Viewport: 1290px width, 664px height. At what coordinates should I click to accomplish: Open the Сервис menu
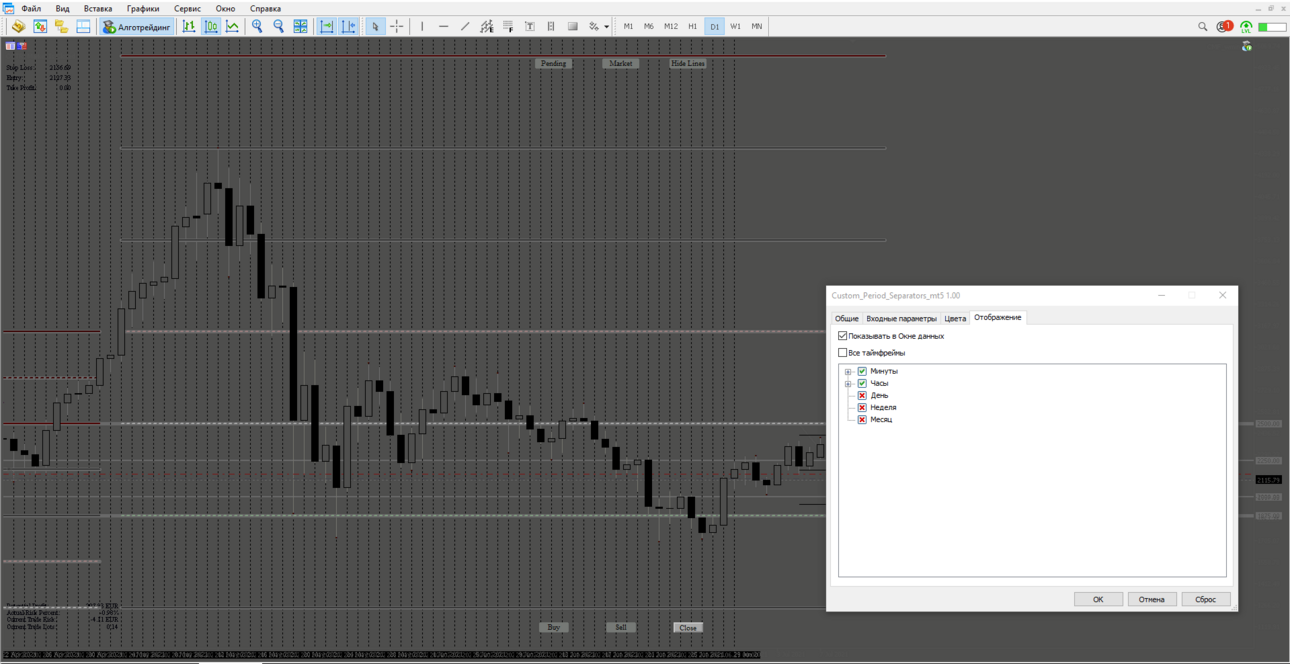tap(188, 8)
